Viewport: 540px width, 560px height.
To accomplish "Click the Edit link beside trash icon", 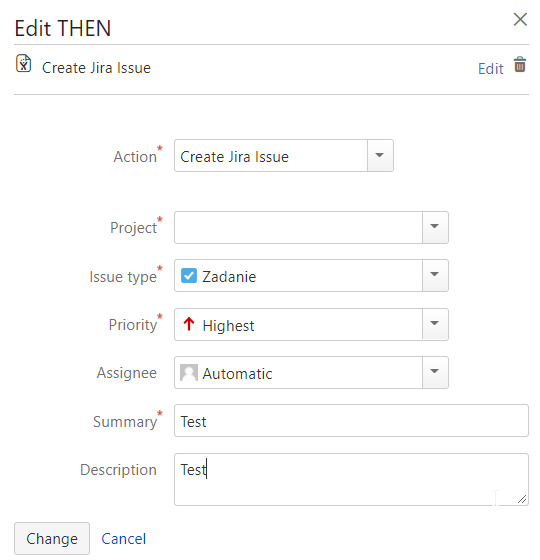I will point(491,69).
